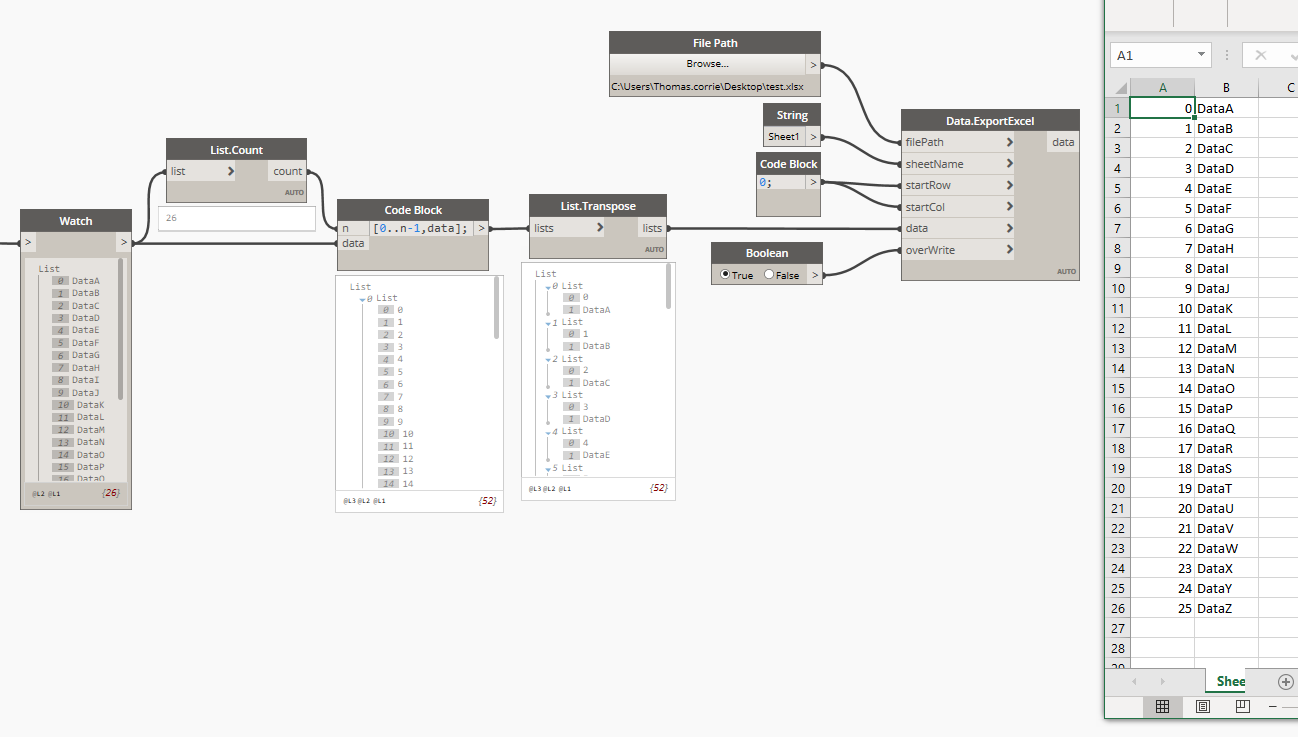
Task: Click the previous-sheet navigation arrow in Excel
Action: pos(1134,682)
